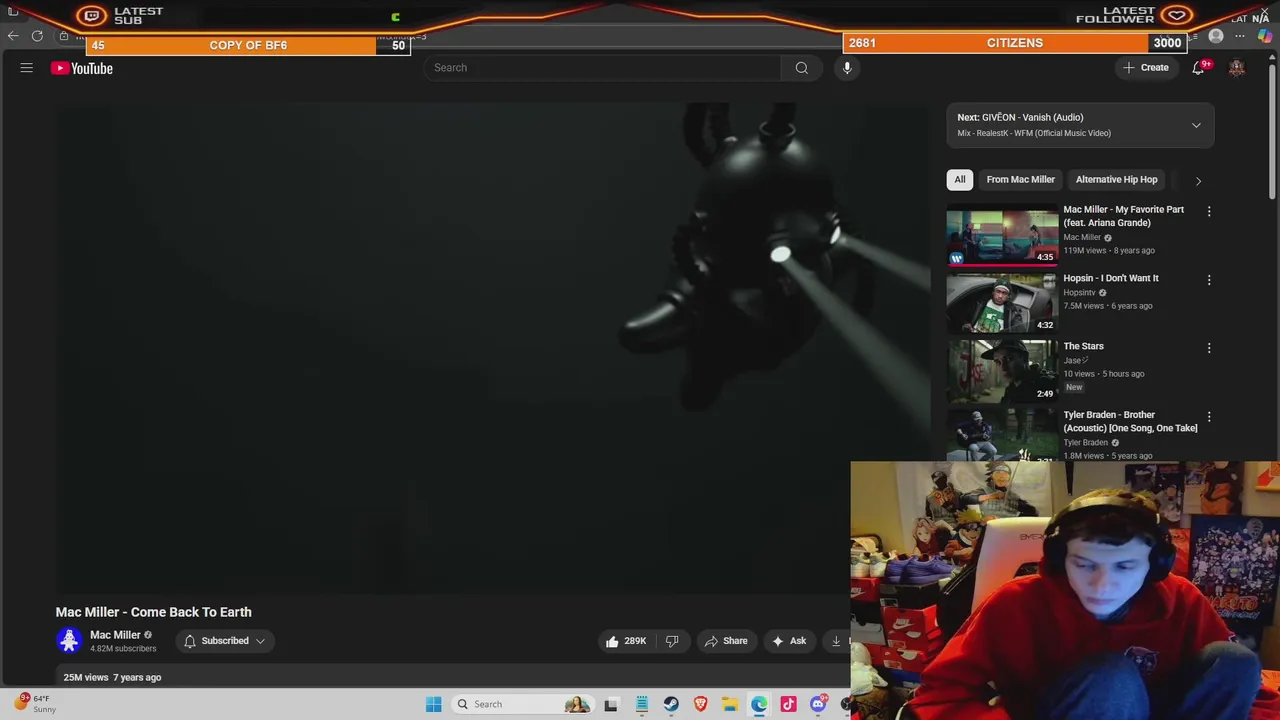Open File Explorer from taskbar
The image size is (1280, 720).
(730, 704)
